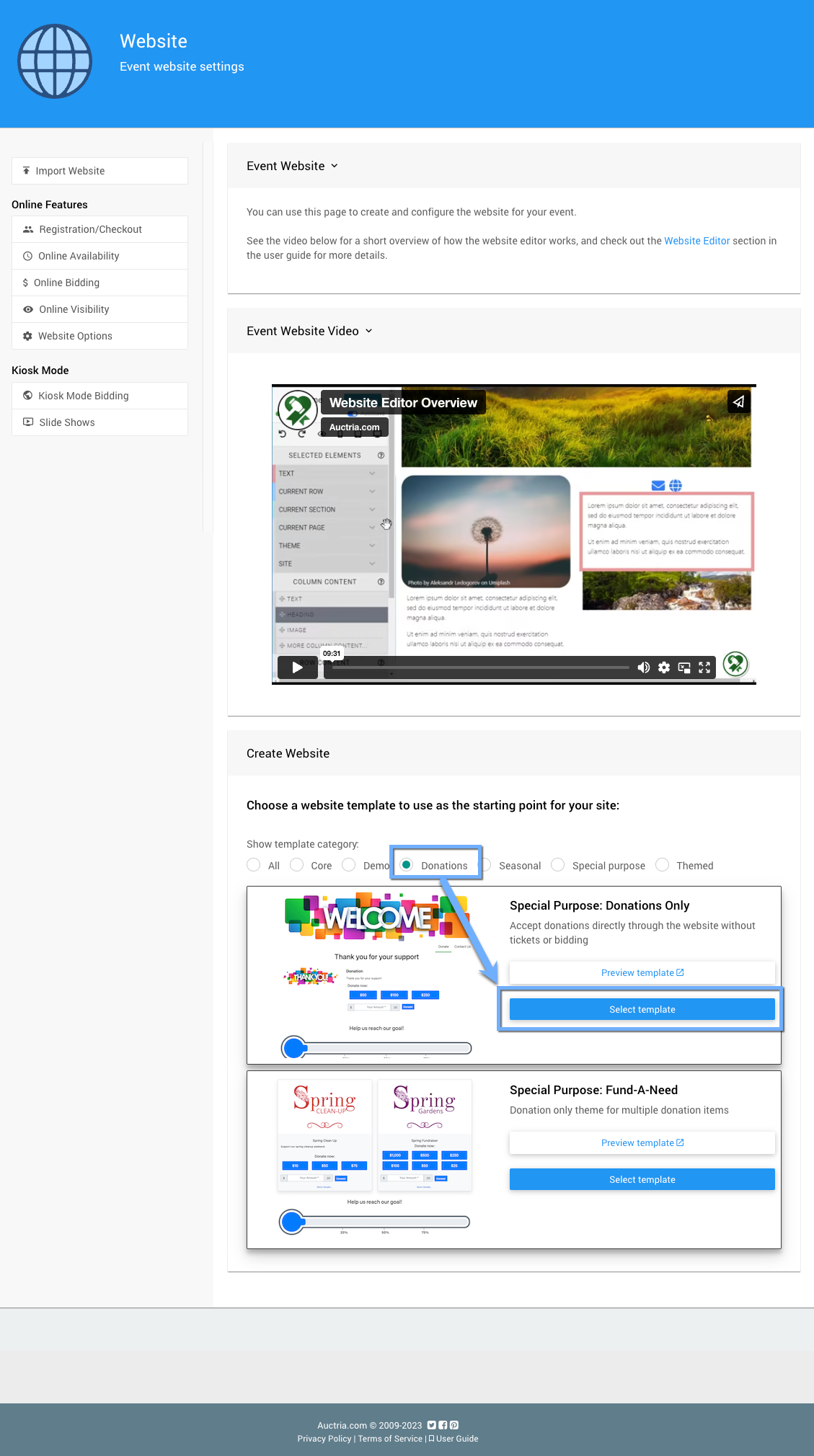Open the Twitter icon in the footer

coord(431,1425)
